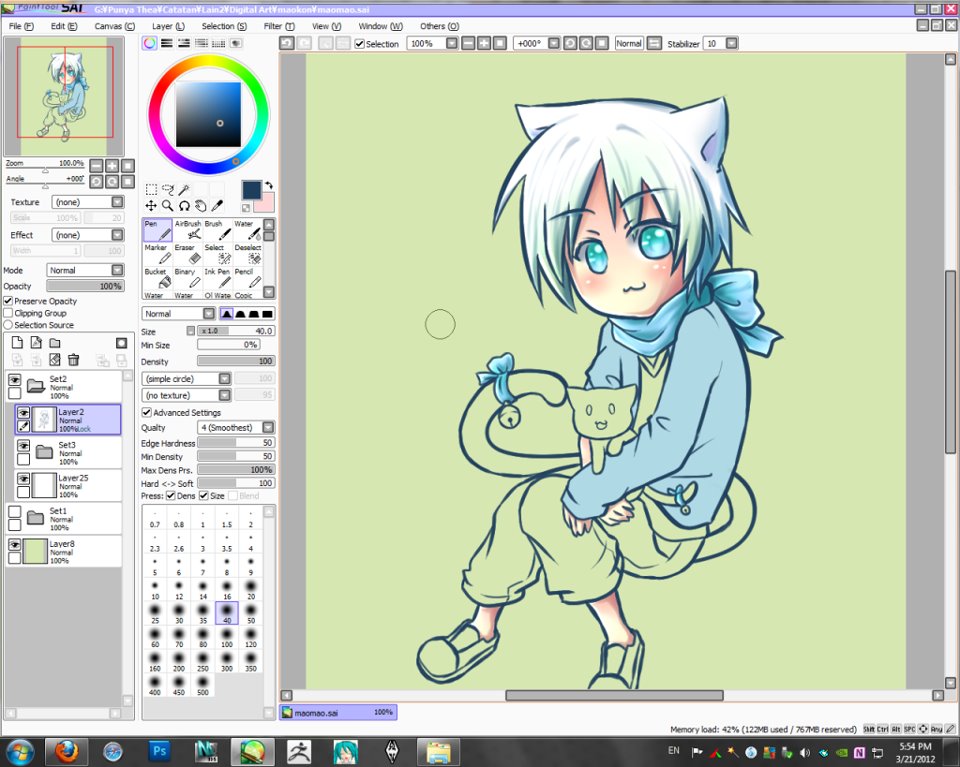This screenshot has width=960, height=767.
Task: Hide Layer25 using its eye icon
Action: point(23,478)
